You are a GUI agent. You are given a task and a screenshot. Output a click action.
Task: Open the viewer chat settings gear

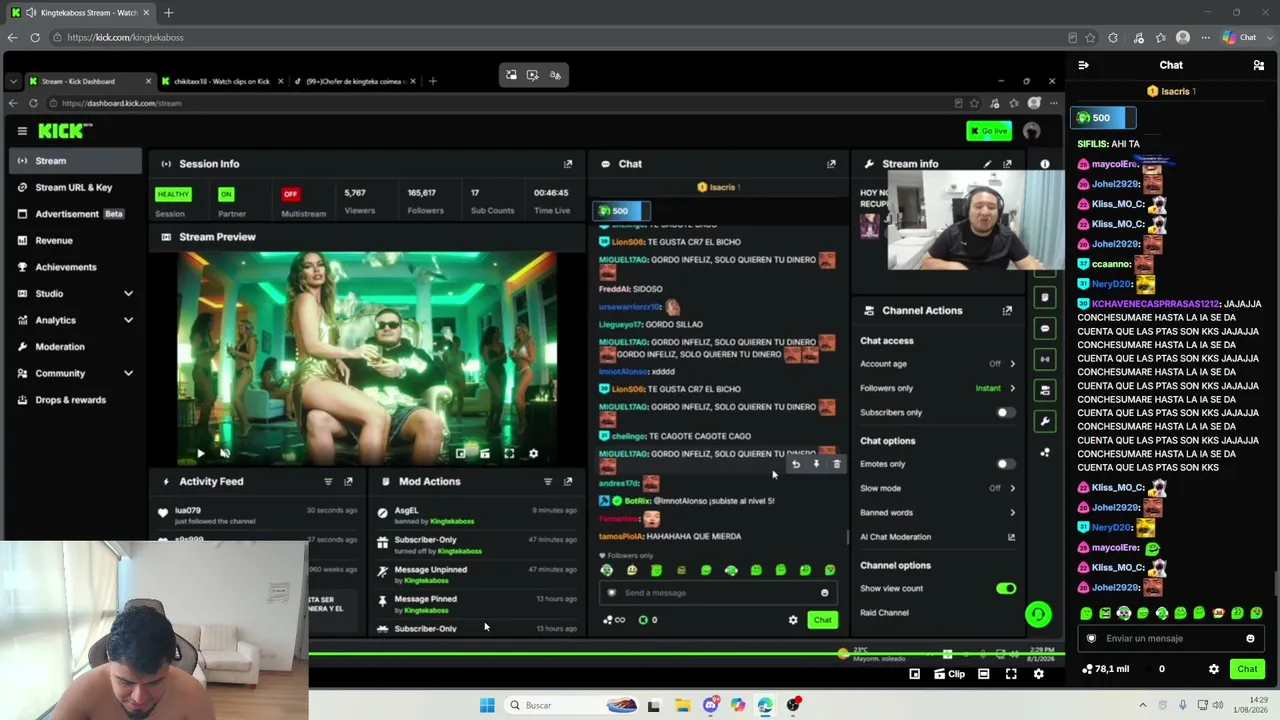1214,669
